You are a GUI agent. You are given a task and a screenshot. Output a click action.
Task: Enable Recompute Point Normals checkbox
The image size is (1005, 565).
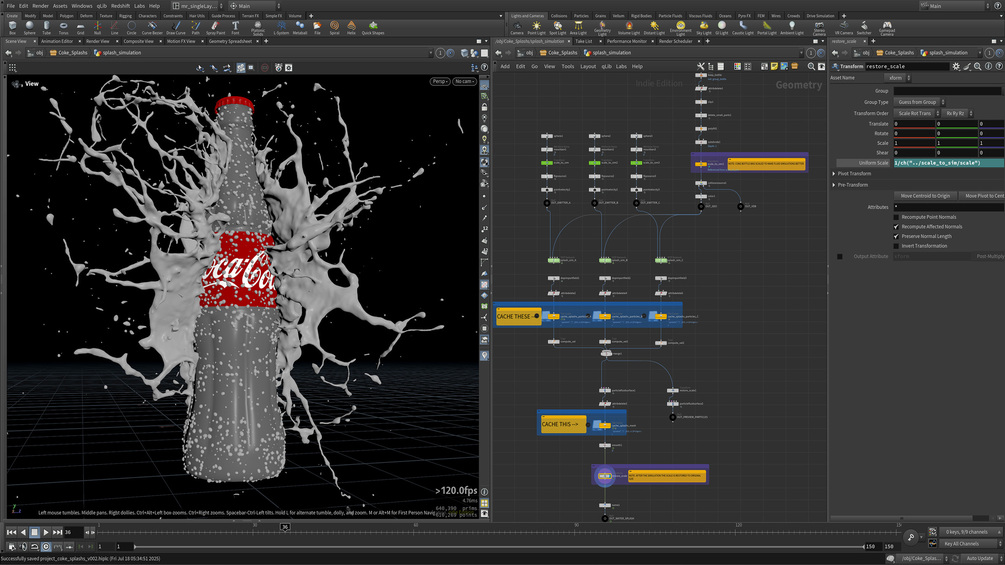896,217
